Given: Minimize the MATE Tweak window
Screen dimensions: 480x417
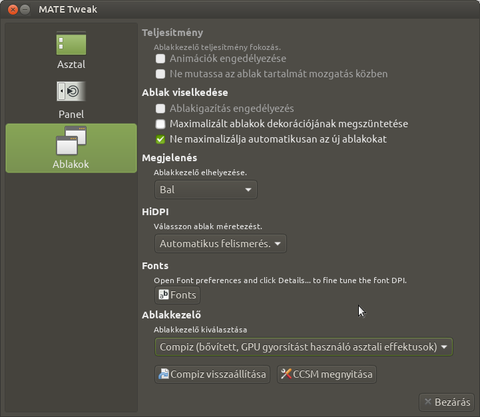Looking at the screenshot, I should [25, 10].
